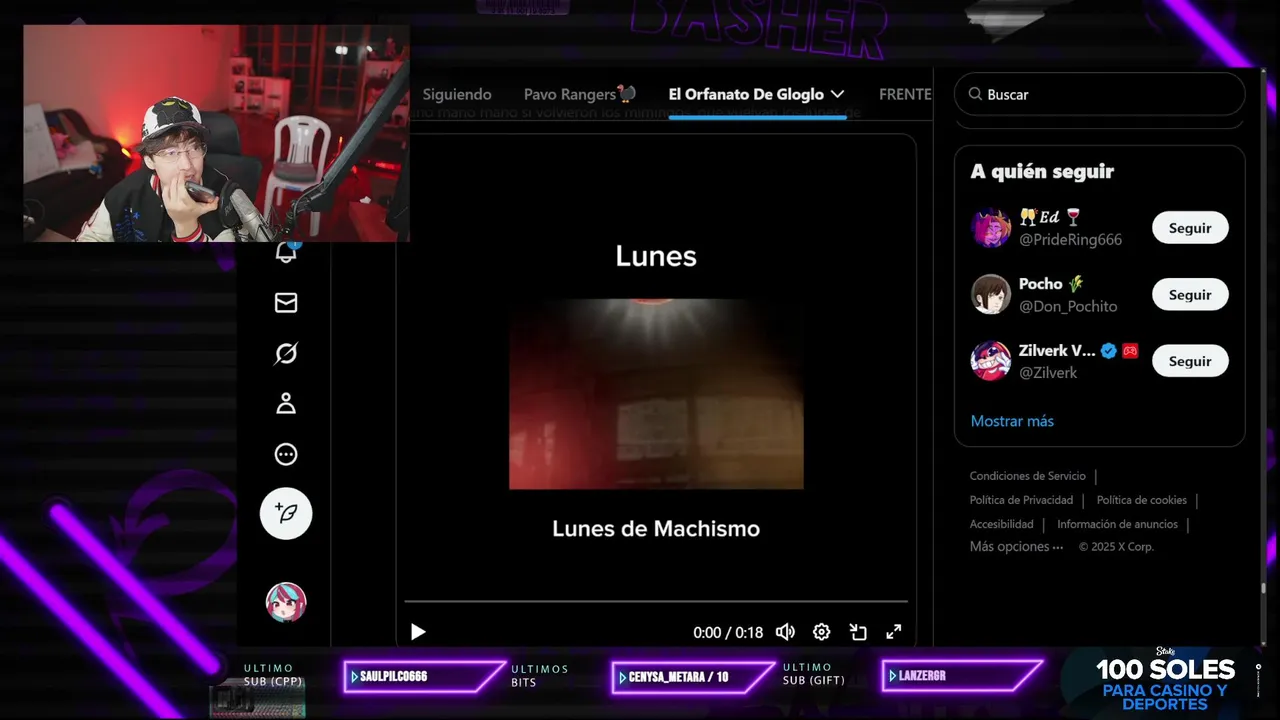Click the webcam overlay feed
The image size is (1280, 720).
click(216, 133)
